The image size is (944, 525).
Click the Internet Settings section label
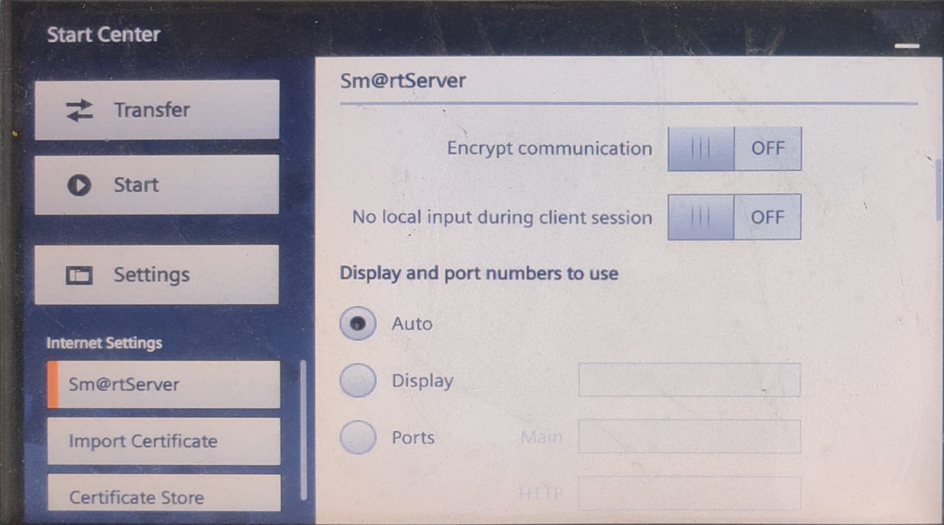pyautogui.click(x=104, y=343)
